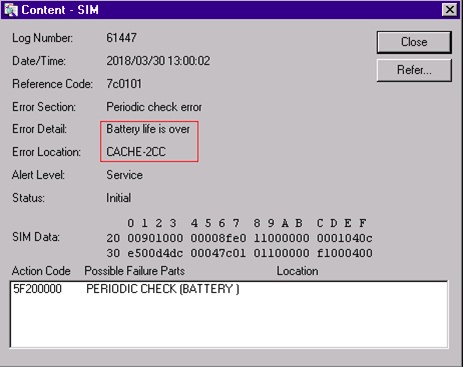Click the PERIODIC CHECK (BATTERY ) entry
Viewport: 463px width, 367px height.
point(163,289)
